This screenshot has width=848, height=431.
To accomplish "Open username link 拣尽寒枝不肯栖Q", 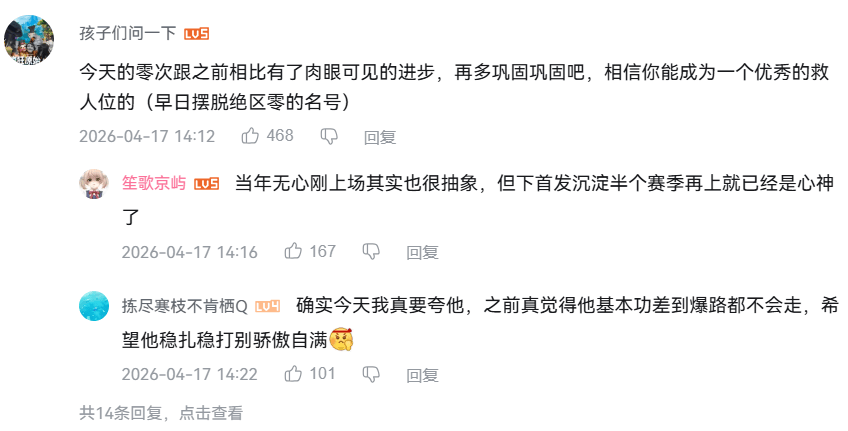I will (x=185, y=306).
